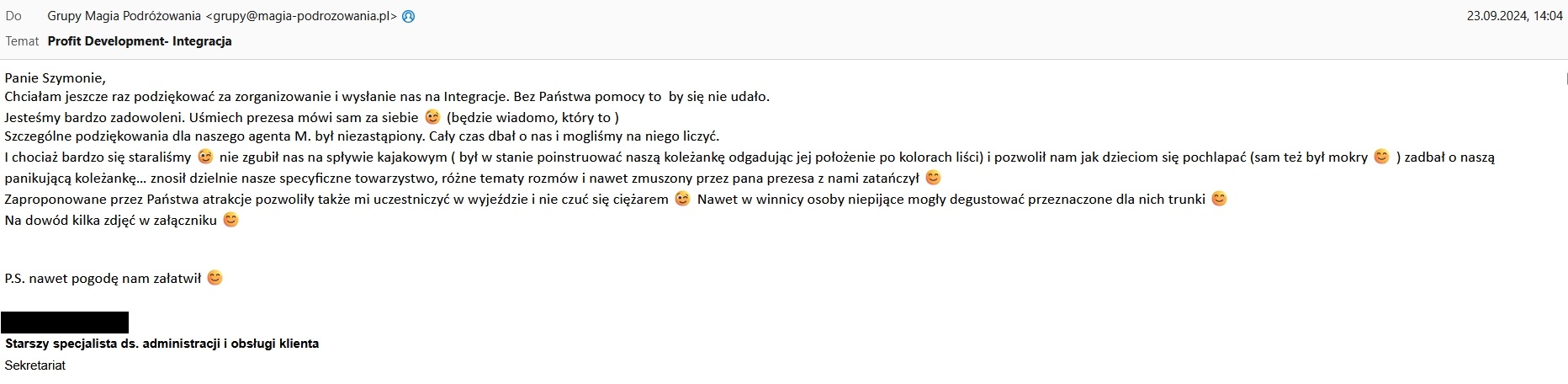Click the "Panie Szymonie" greeting line
This screenshot has width=1568, height=384.
[x=56, y=78]
